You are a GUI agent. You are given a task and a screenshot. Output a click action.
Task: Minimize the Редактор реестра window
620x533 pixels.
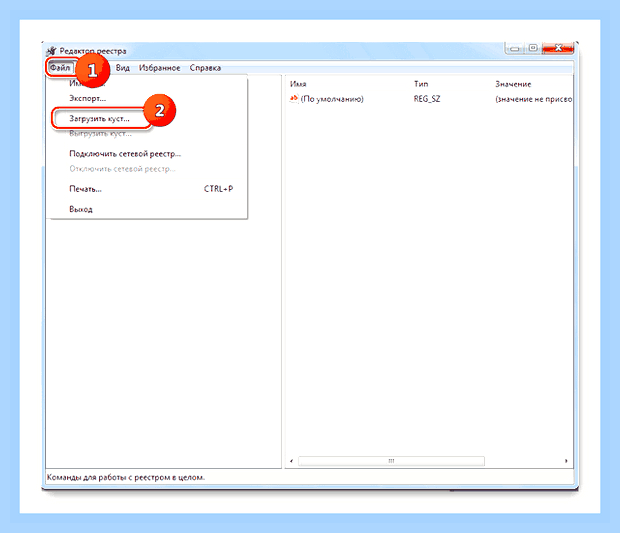coord(515,48)
